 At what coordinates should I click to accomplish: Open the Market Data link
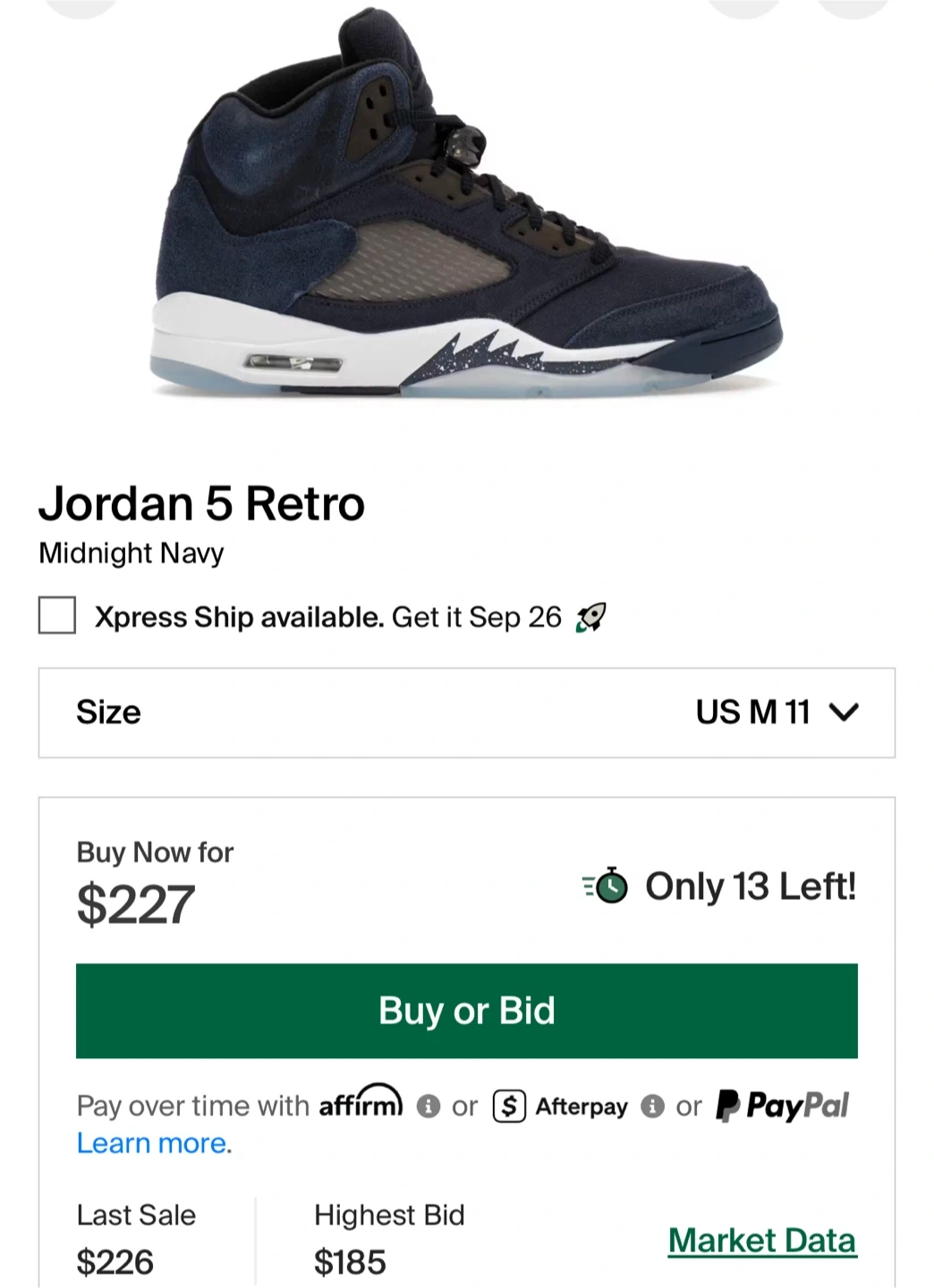(x=762, y=1241)
